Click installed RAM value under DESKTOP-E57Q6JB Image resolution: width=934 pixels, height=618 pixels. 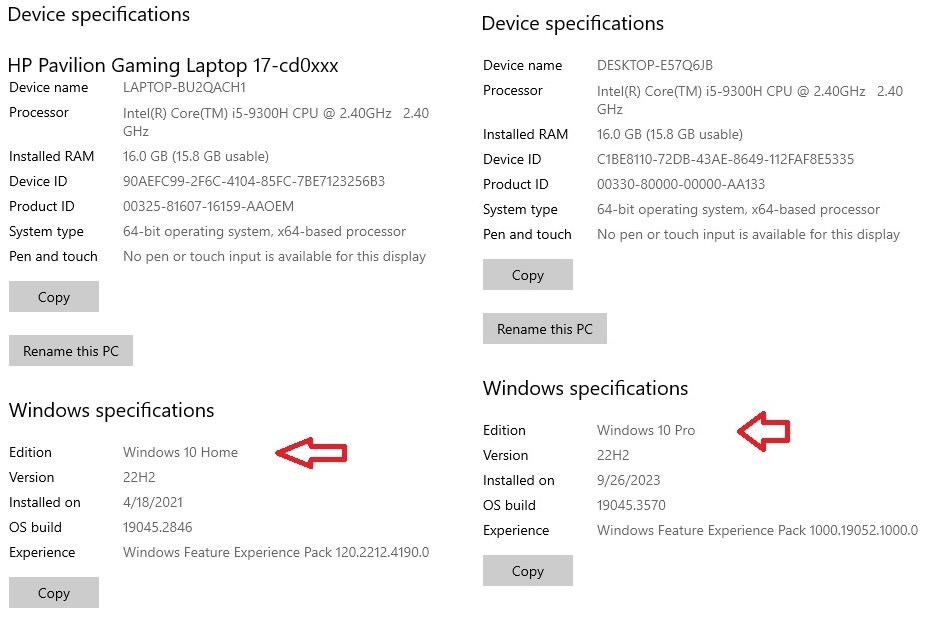tap(670, 134)
